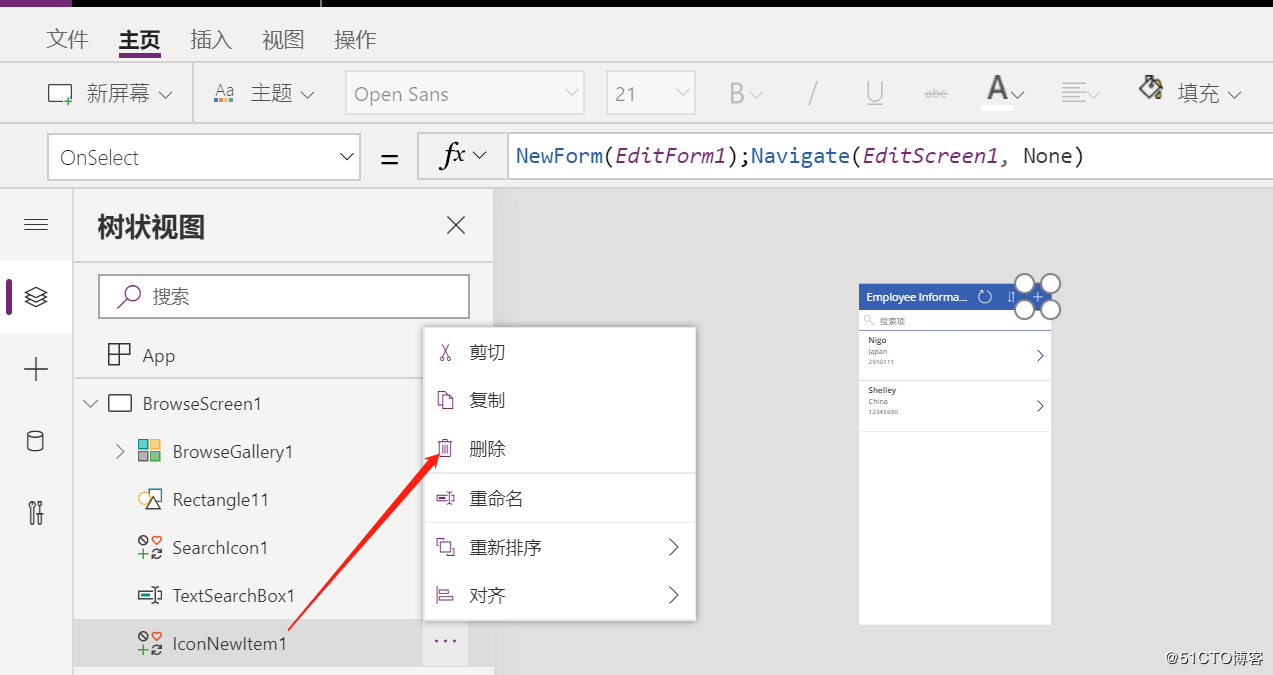Screen dimensions: 1273x675
Task: Click the BrowseGallery1 gallery icon
Action: (149, 451)
